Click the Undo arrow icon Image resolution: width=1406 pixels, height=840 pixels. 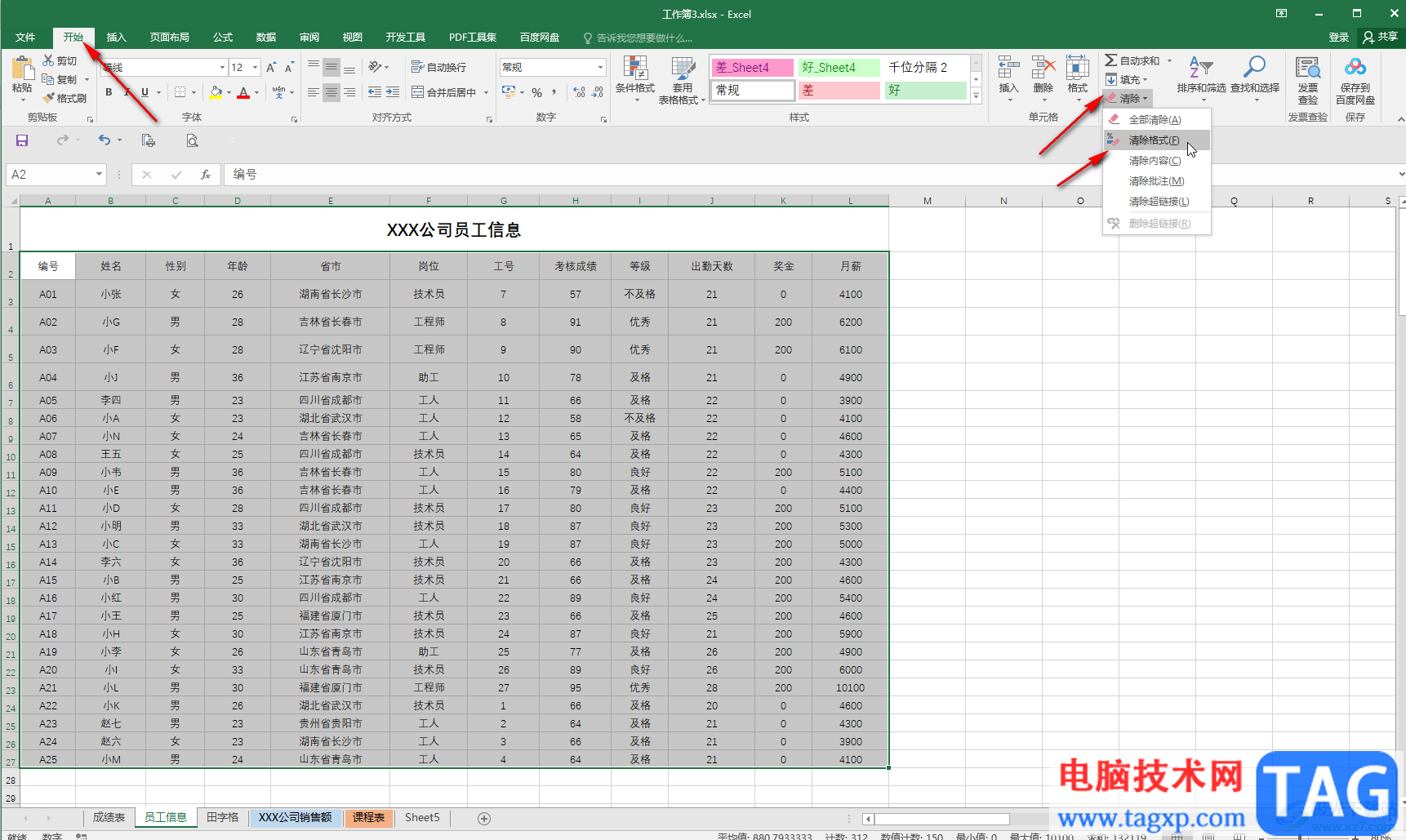(105, 140)
